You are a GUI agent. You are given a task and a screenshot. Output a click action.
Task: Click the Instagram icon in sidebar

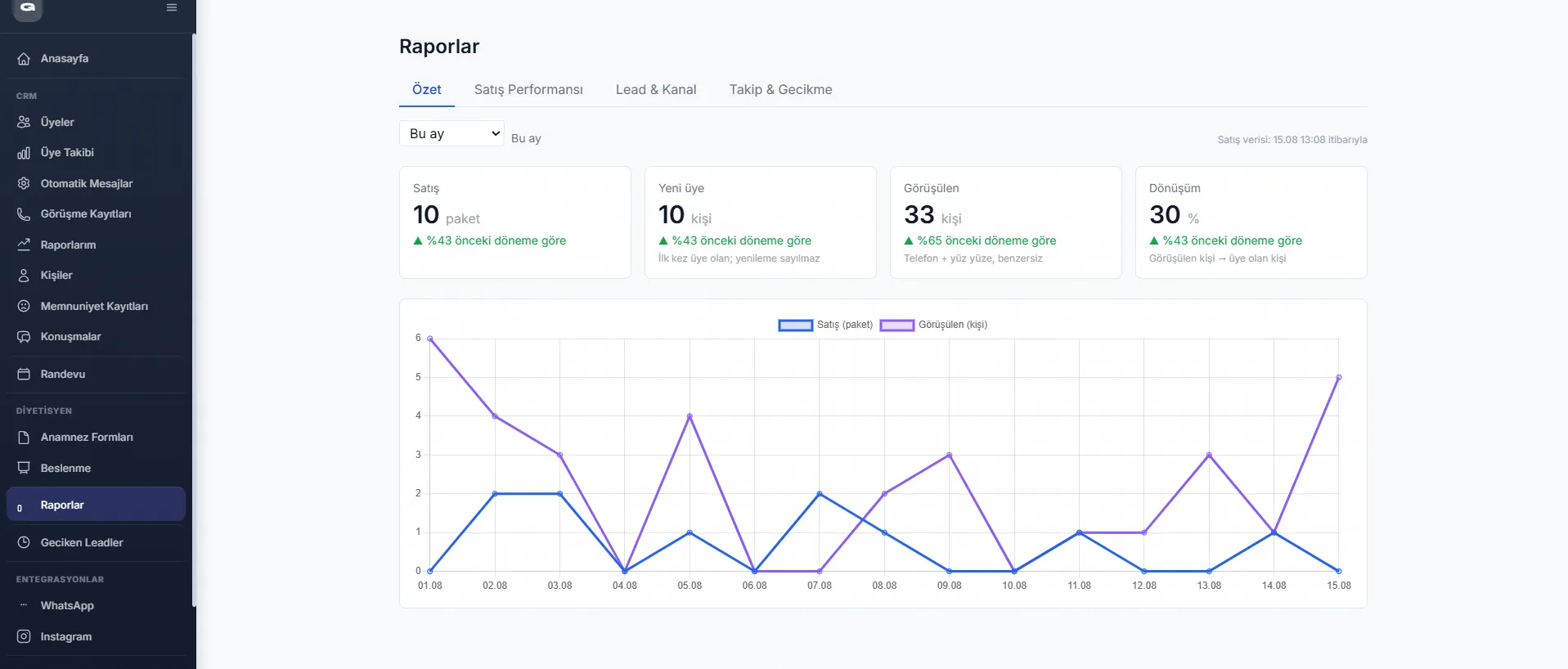pos(24,636)
